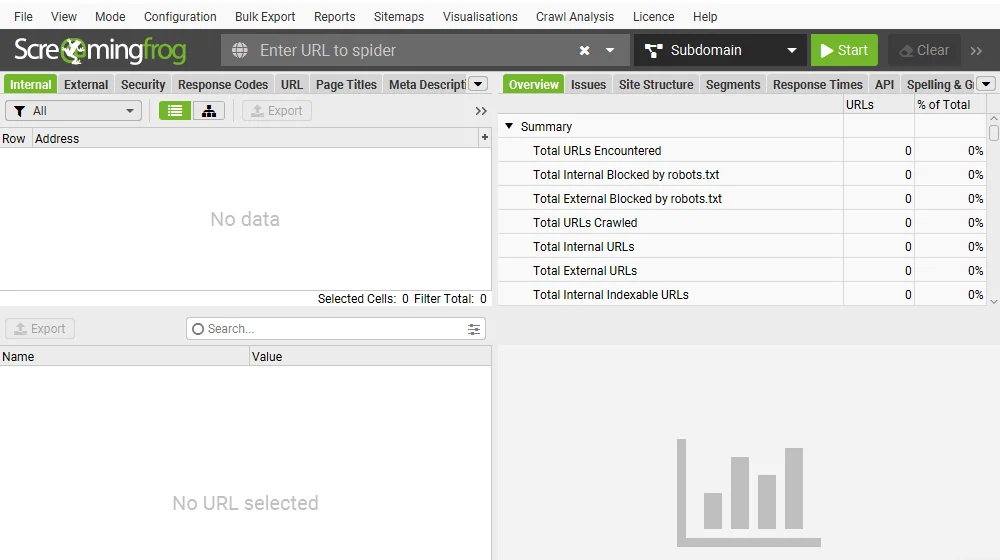Switch to the Issues tab

point(588,84)
